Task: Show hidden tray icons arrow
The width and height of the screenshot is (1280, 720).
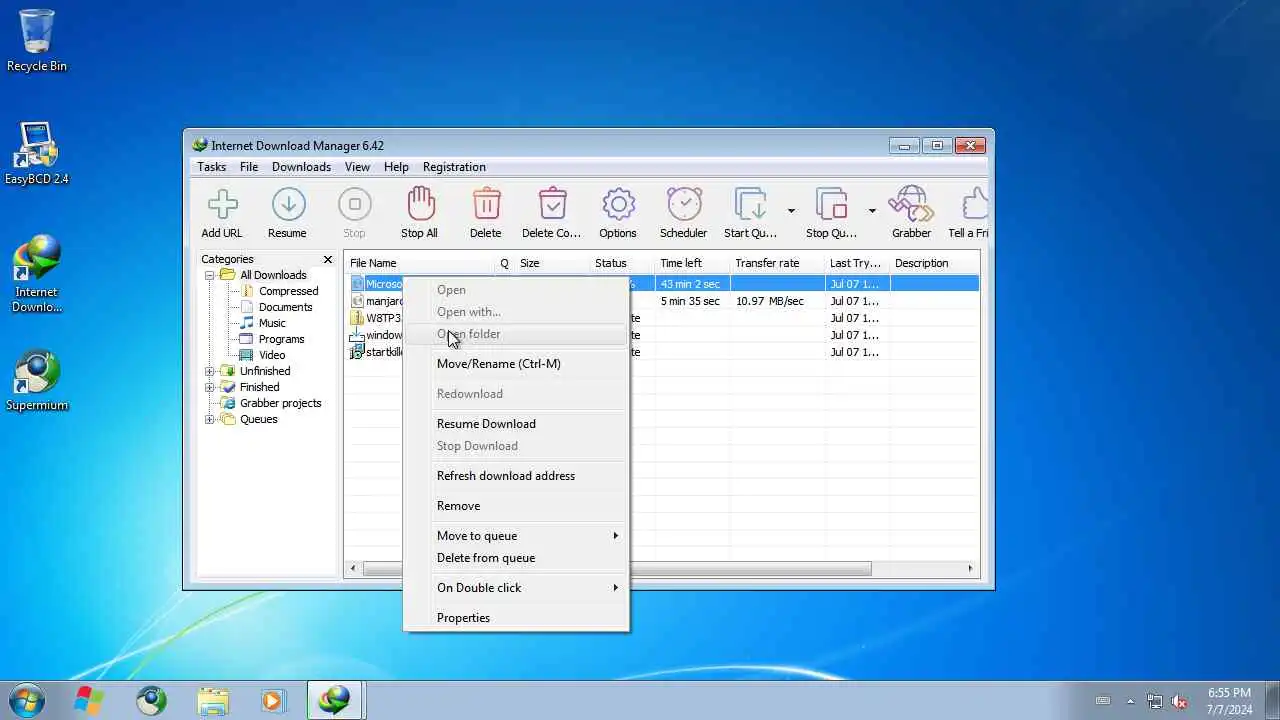Action: (x=1131, y=701)
